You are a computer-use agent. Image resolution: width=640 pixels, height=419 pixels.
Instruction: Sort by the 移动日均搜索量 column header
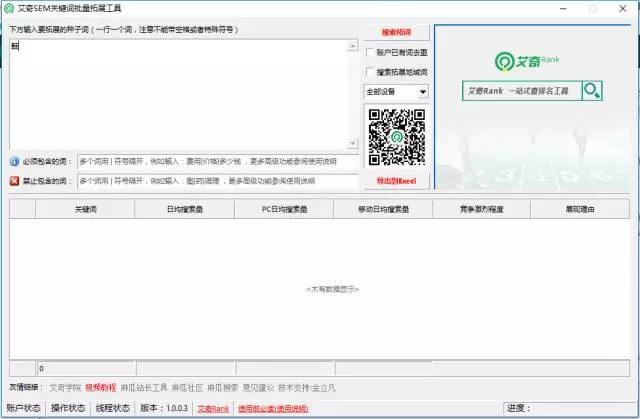coord(383,209)
